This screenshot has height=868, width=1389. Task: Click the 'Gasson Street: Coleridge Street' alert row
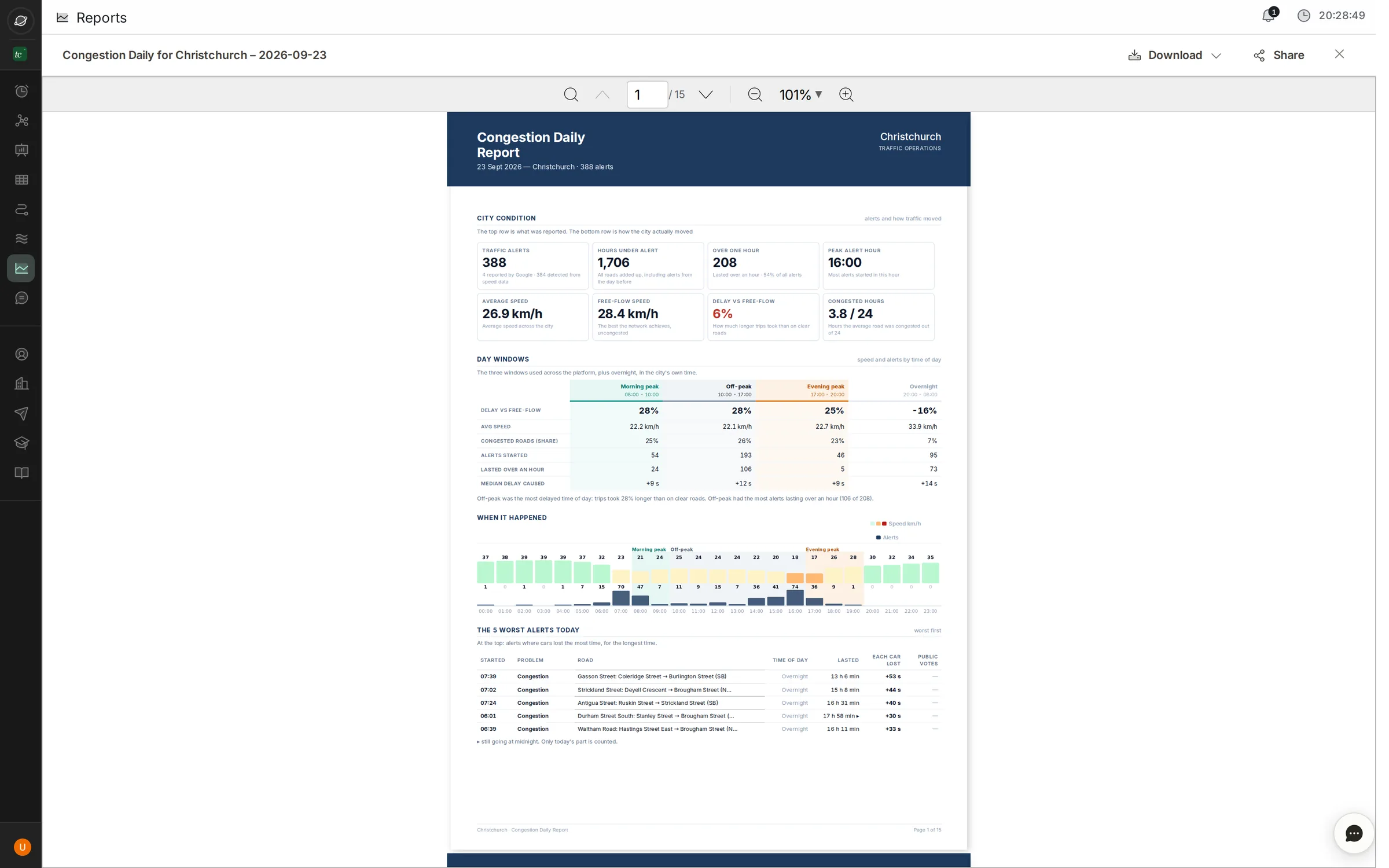[x=708, y=676]
